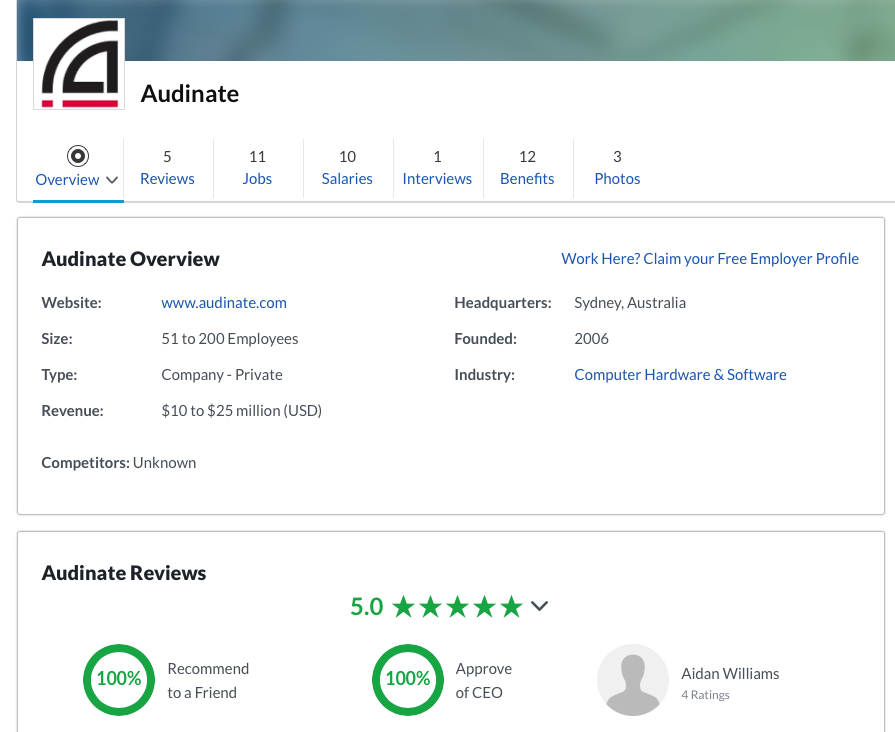The width and height of the screenshot is (895, 732).
Task: Click the 100% Recommend to a Friend circle
Action: click(119, 680)
